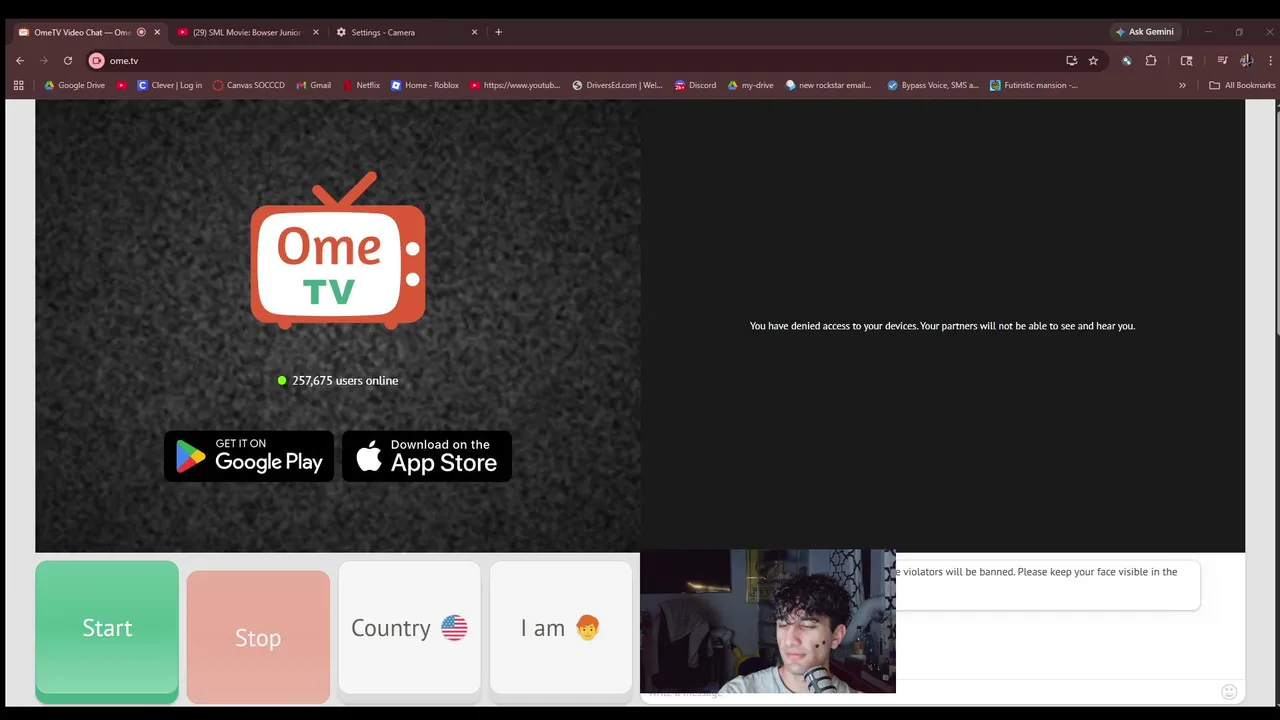This screenshot has height=720, width=1280.
Task: Open the Futuristic mansion bookmark
Action: (1034, 85)
